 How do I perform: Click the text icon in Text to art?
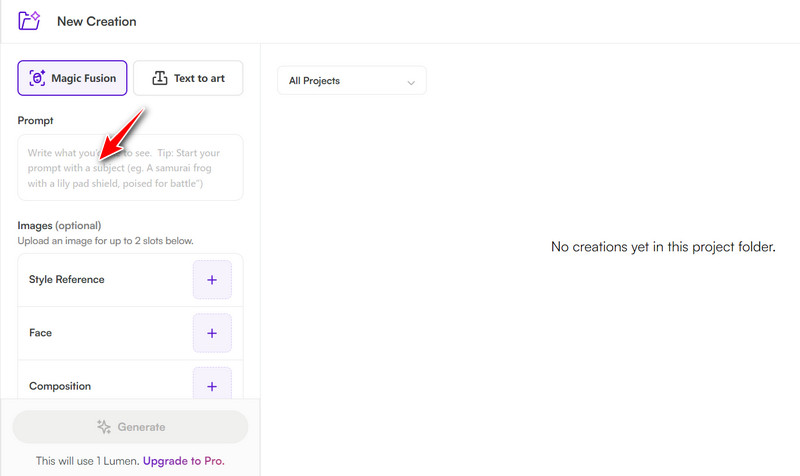(158, 78)
